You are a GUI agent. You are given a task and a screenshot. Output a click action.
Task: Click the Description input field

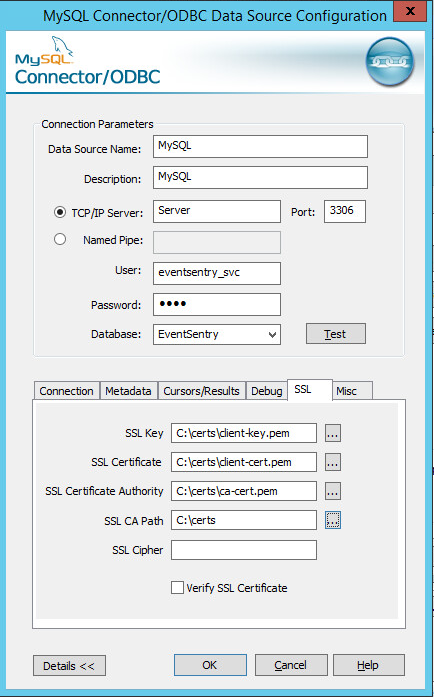point(260,177)
